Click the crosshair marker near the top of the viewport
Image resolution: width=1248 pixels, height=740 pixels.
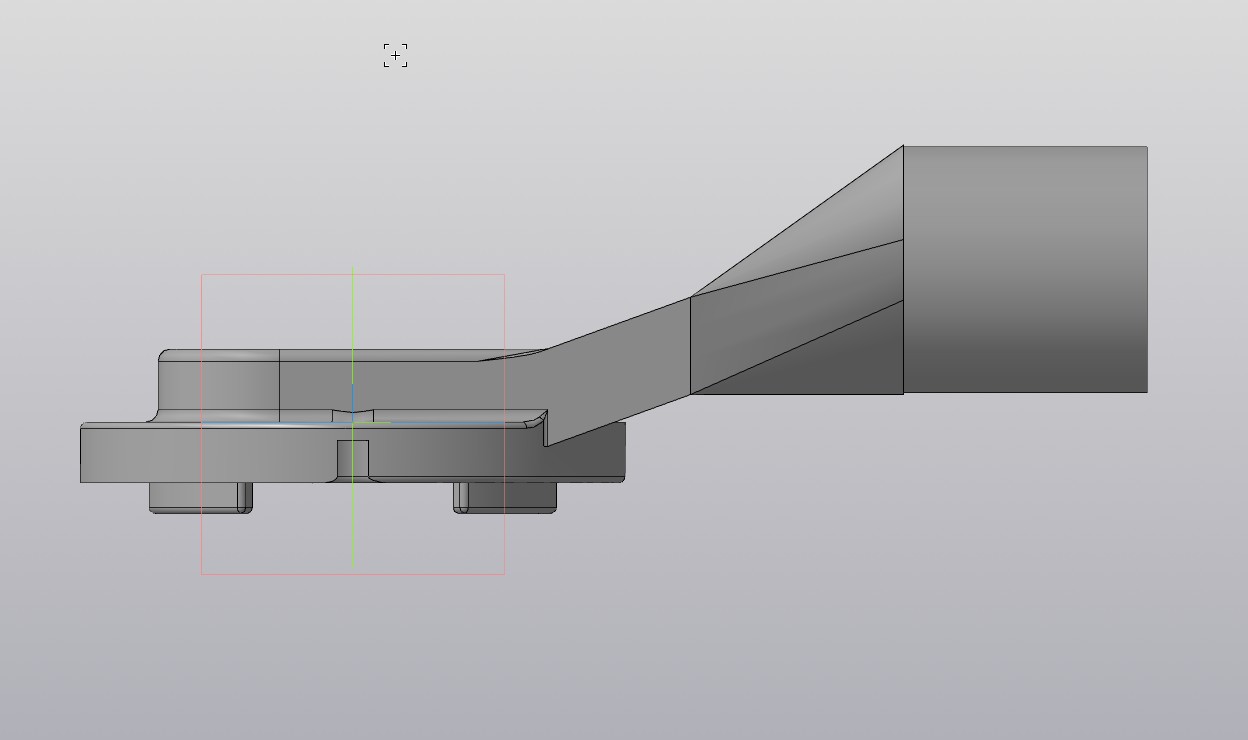click(396, 56)
